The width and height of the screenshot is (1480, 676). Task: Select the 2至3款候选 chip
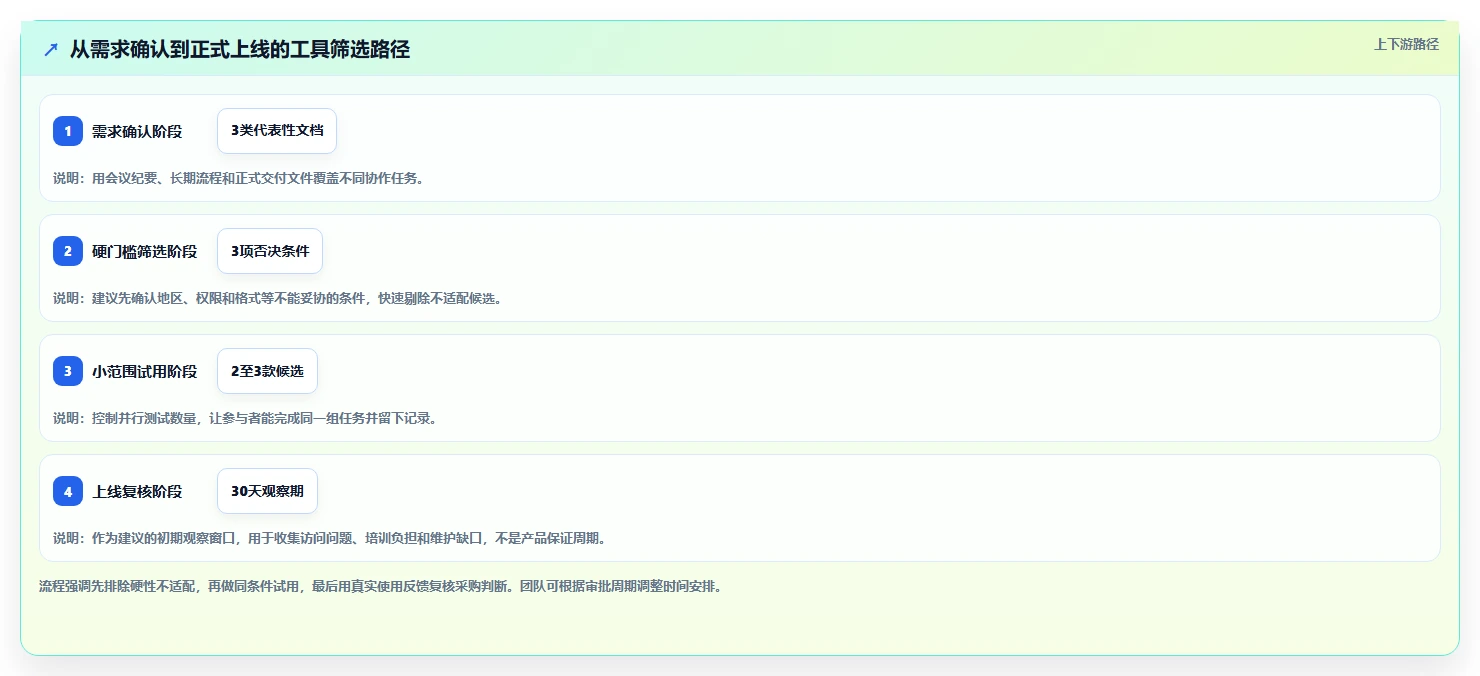(267, 371)
